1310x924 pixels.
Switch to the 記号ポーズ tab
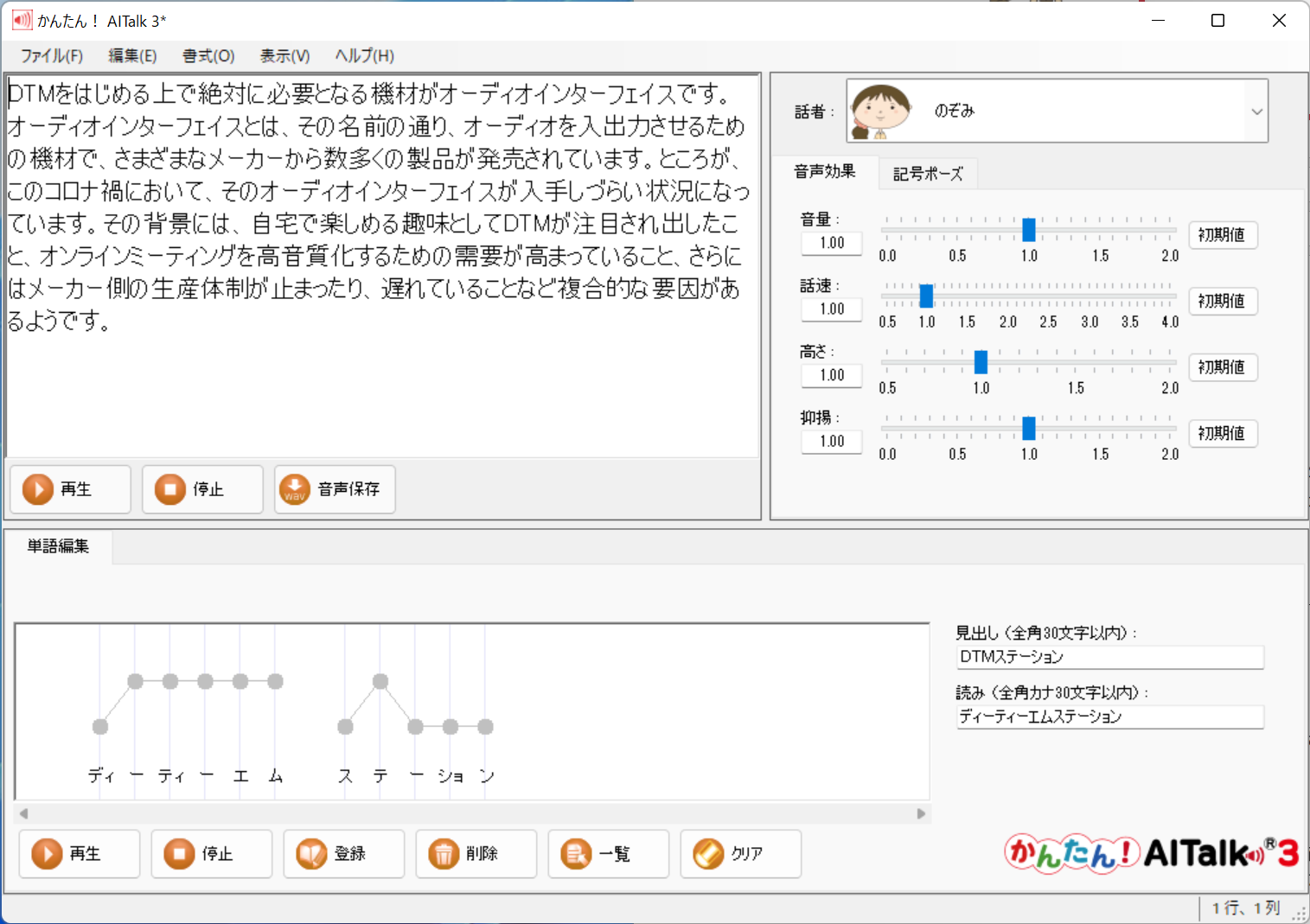(928, 174)
